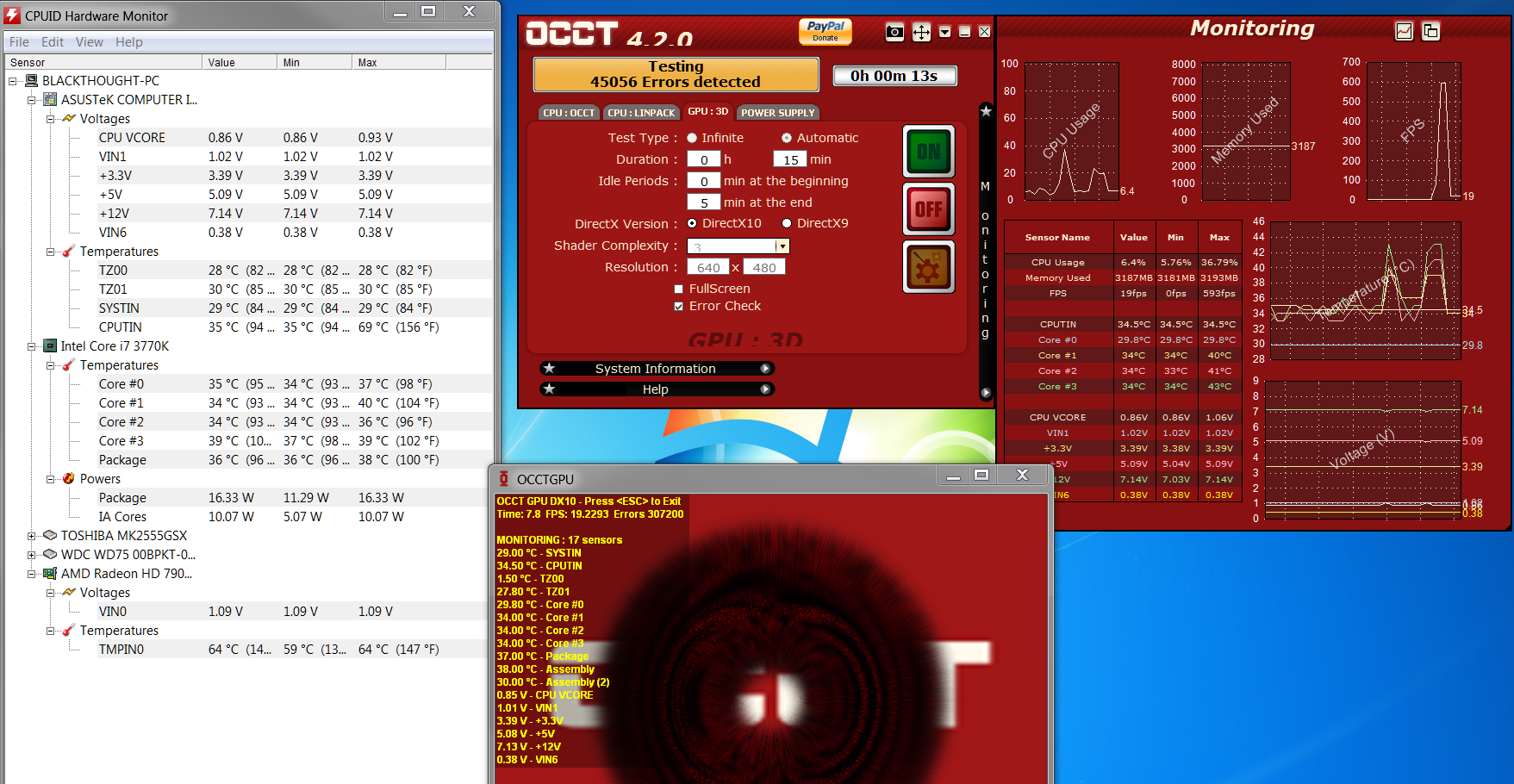Start the test with green ON button
Image resolution: width=1514 pixels, height=784 pixels.
tap(928, 152)
